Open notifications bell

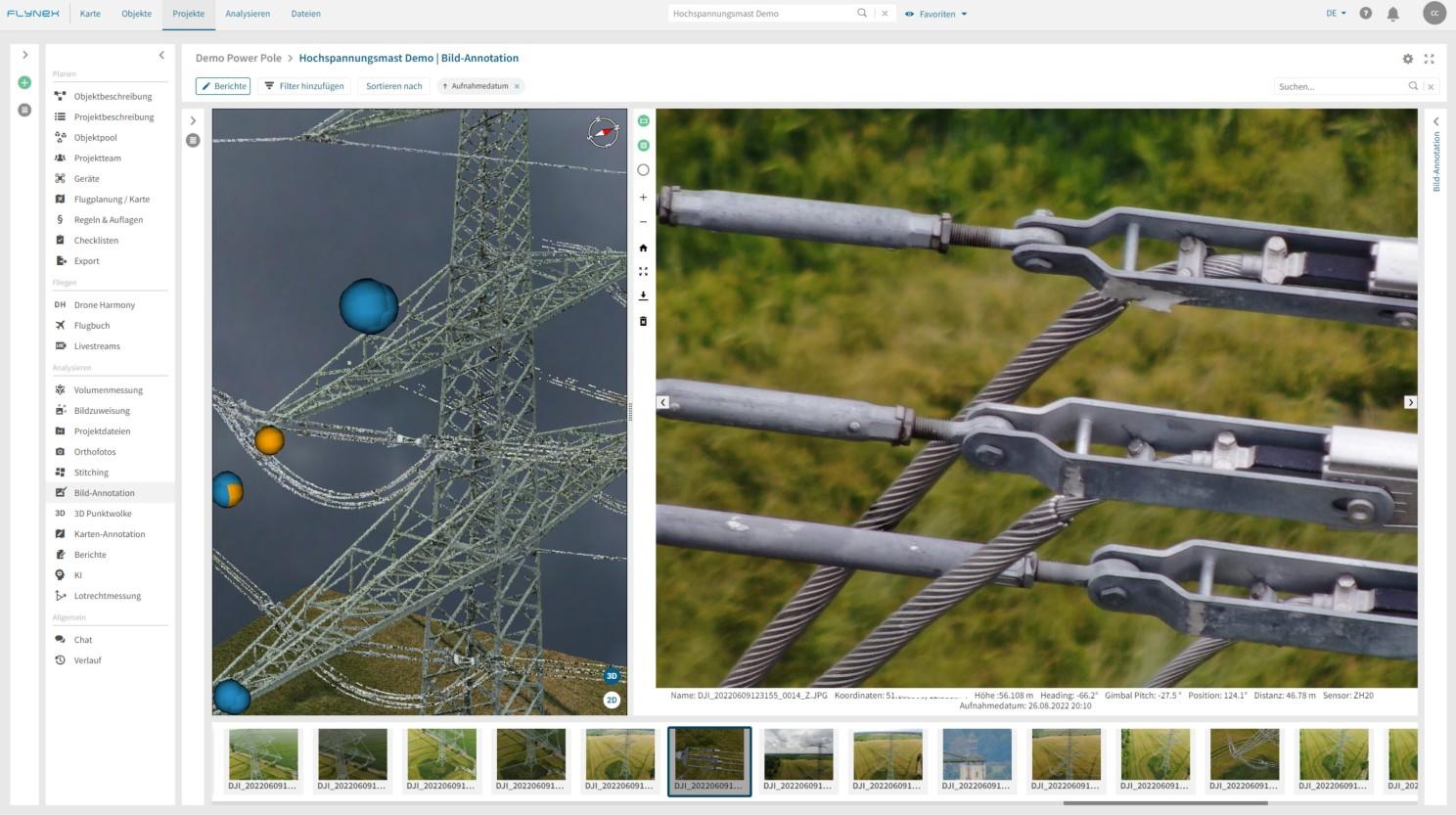(x=1393, y=14)
